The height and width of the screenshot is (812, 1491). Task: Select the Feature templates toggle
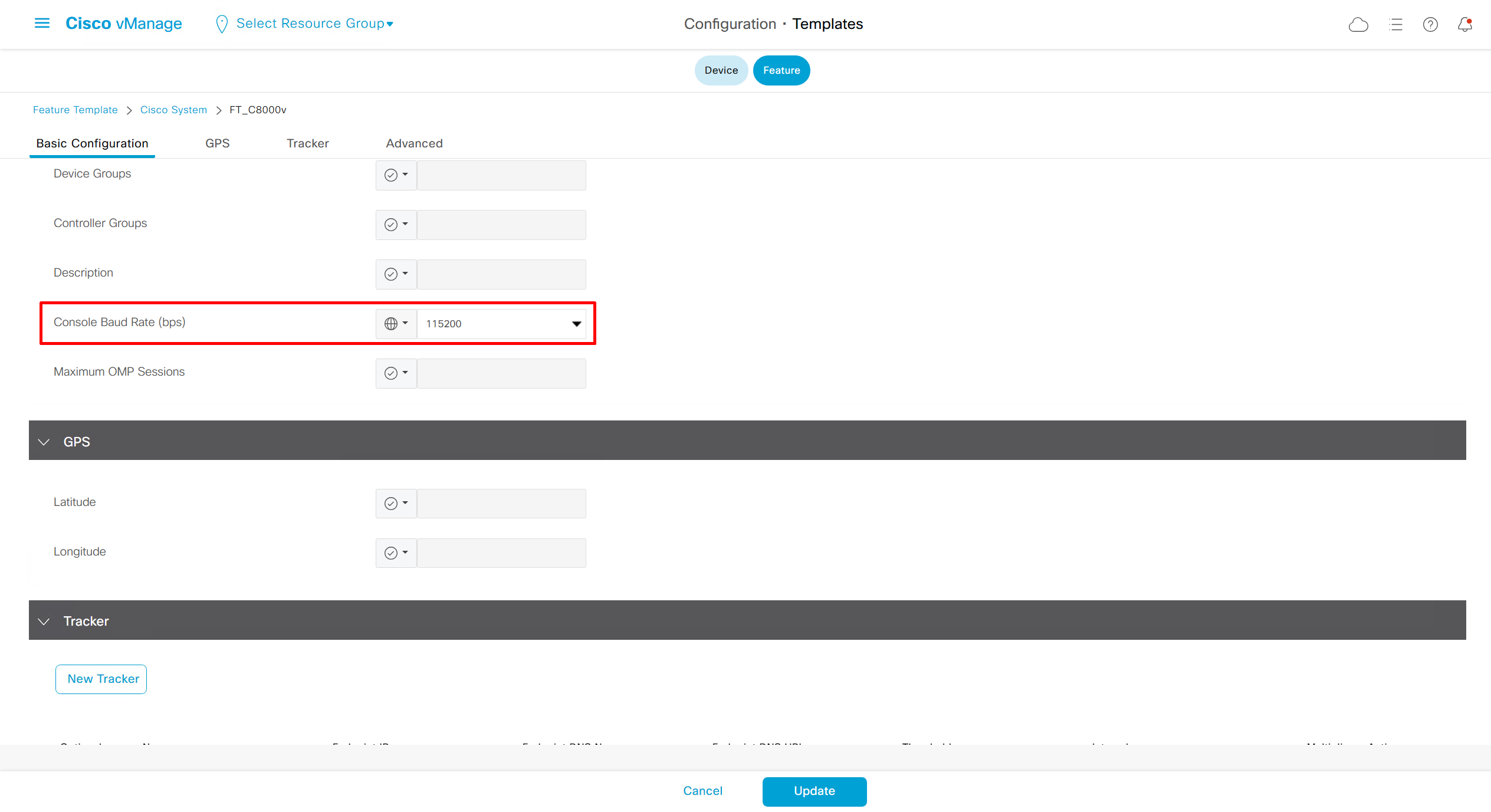tap(781, 70)
